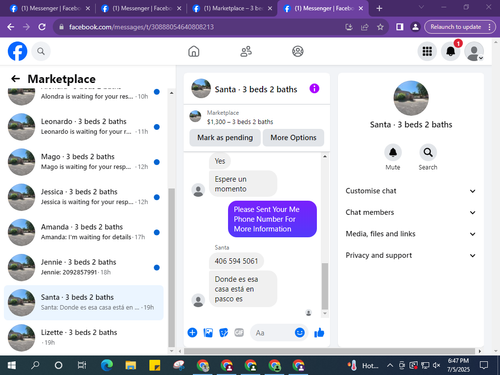
Task: Open Jessica 3 beds 2 baths conversation
Action: coord(83,197)
